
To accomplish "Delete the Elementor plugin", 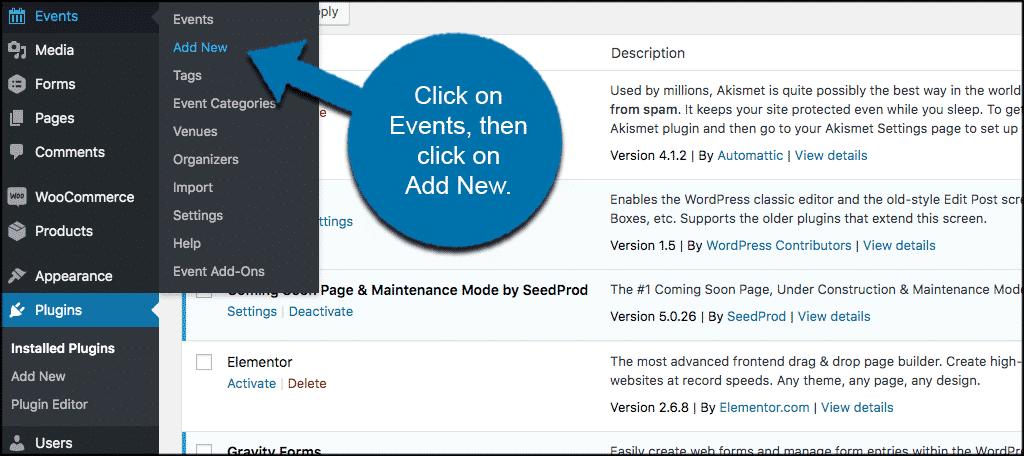I will pyautogui.click(x=307, y=383).
